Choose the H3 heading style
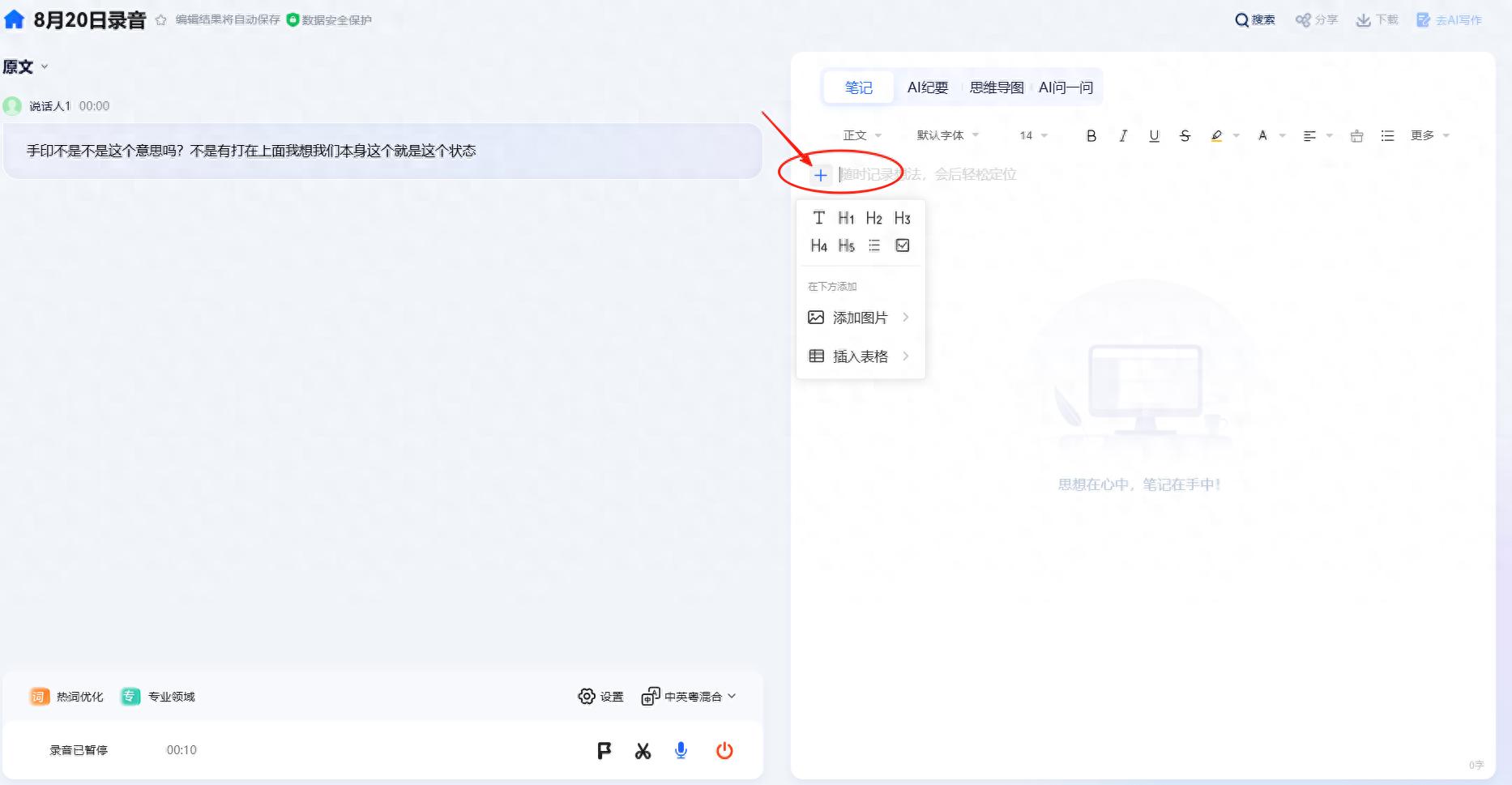 pyautogui.click(x=902, y=218)
